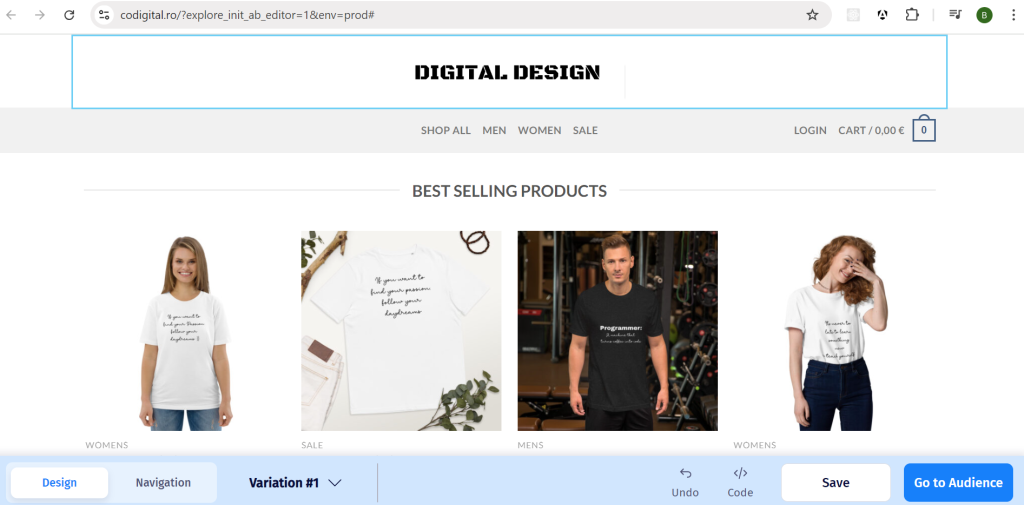Click the green B profile avatar
This screenshot has height=505, width=1024.
(x=984, y=15)
